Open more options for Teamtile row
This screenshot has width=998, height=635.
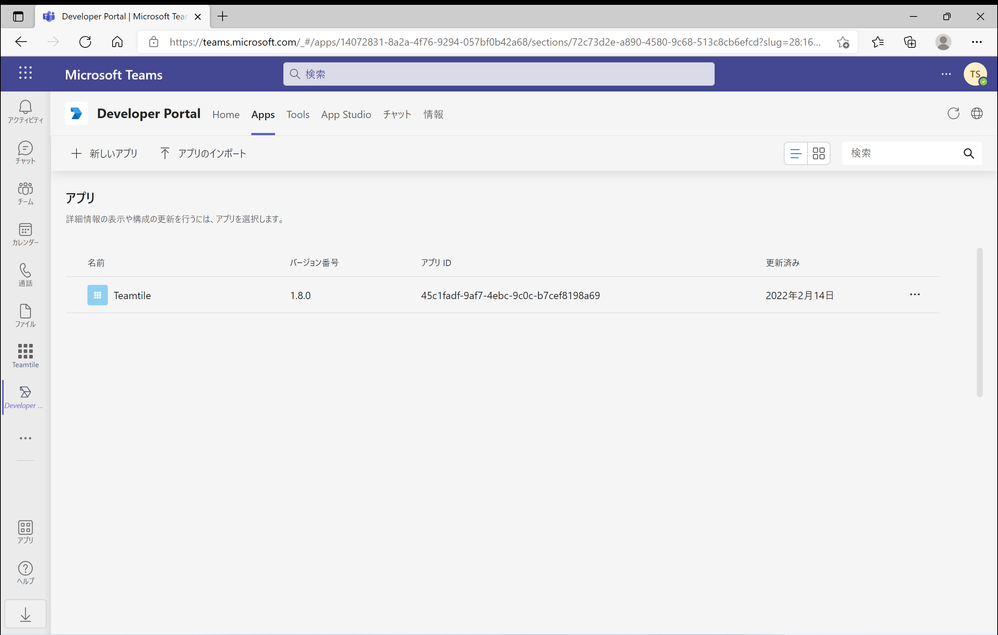(915, 295)
